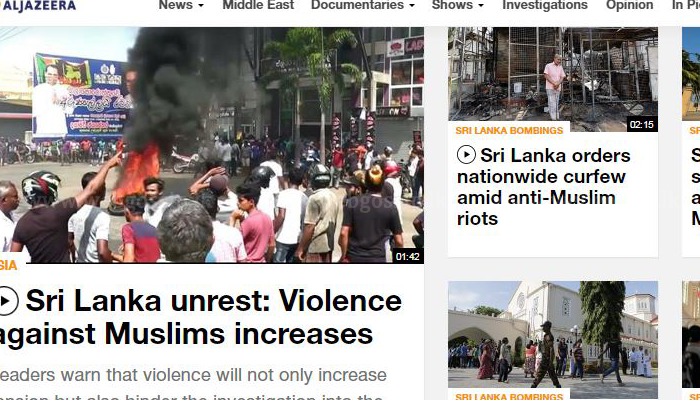Open the Shows dropdown menu

pos(458,5)
